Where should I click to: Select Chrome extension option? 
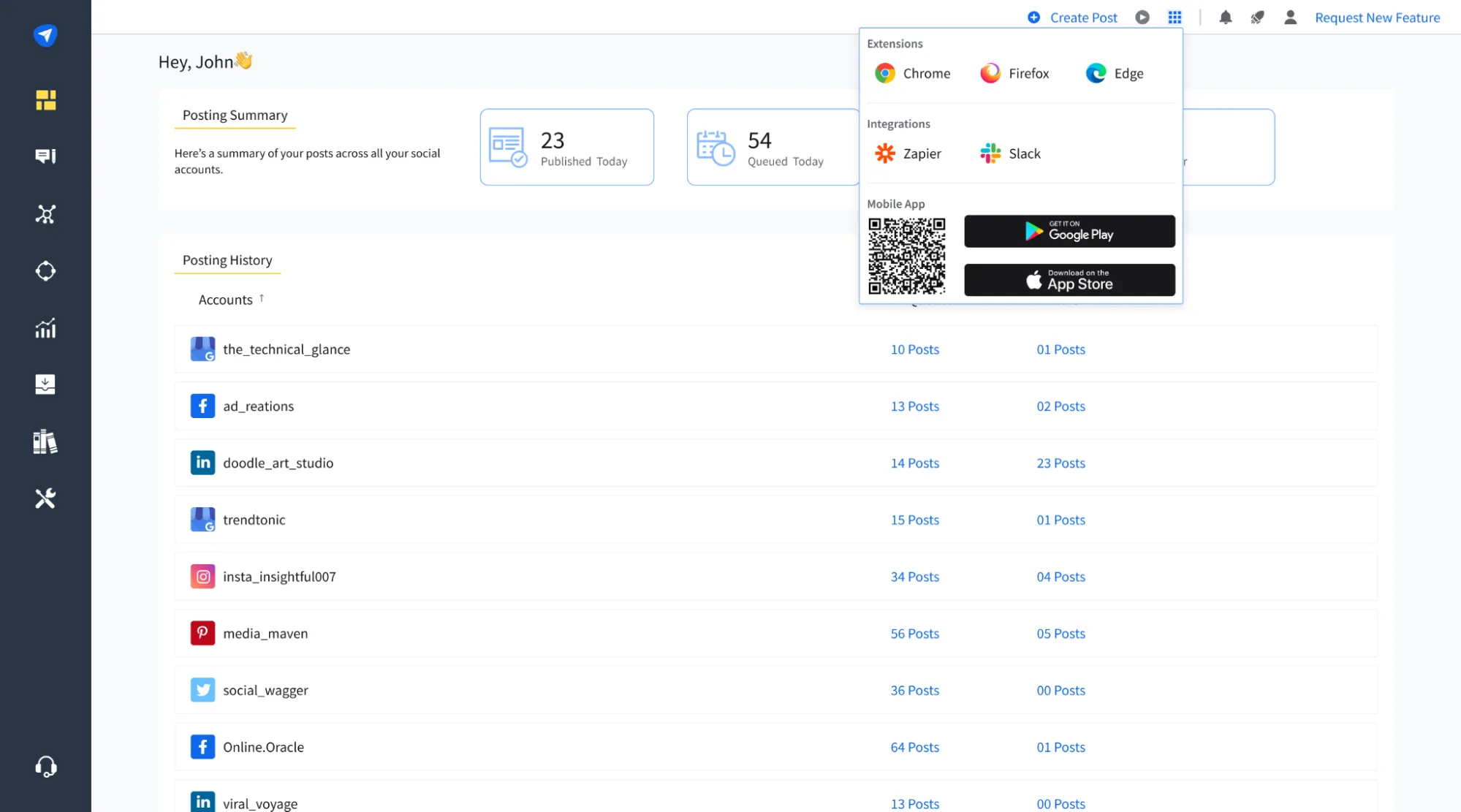pos(913,73)
